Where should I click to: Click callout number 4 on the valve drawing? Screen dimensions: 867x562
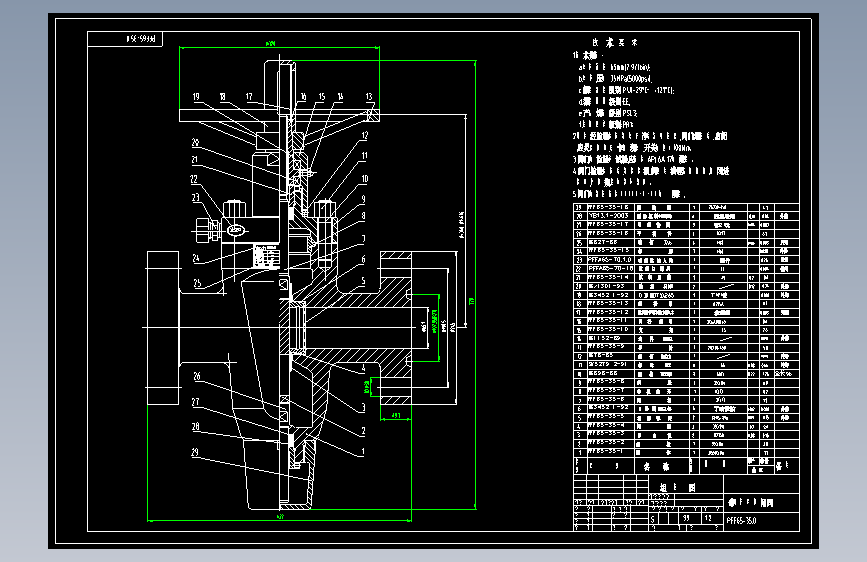click(x=363, y=367)
